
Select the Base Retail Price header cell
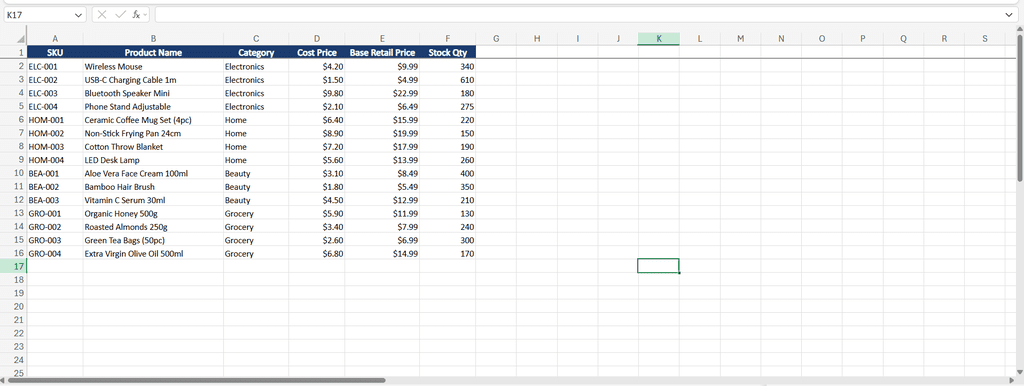pos(382,52)
